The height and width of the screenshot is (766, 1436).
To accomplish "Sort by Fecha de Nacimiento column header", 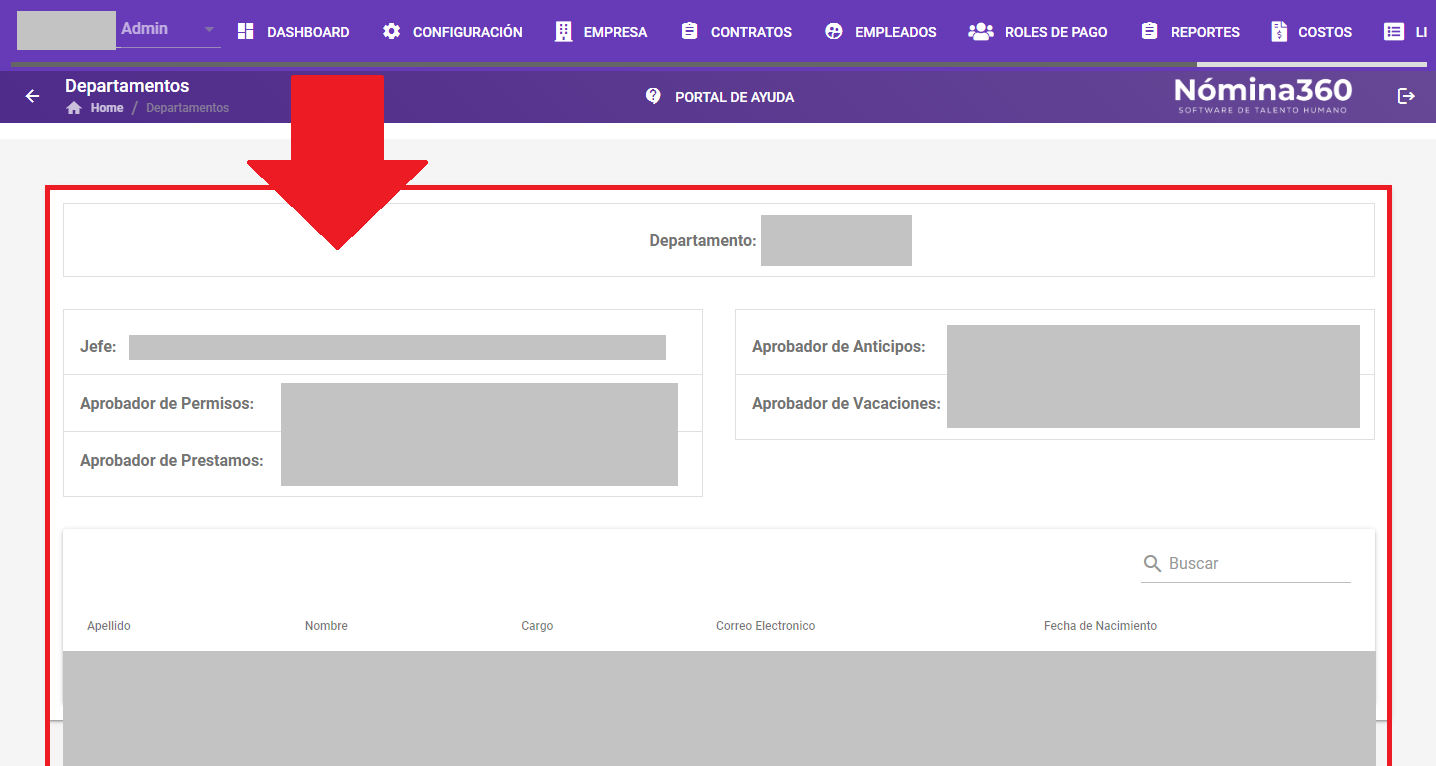I will click(x=1100, y=626).
